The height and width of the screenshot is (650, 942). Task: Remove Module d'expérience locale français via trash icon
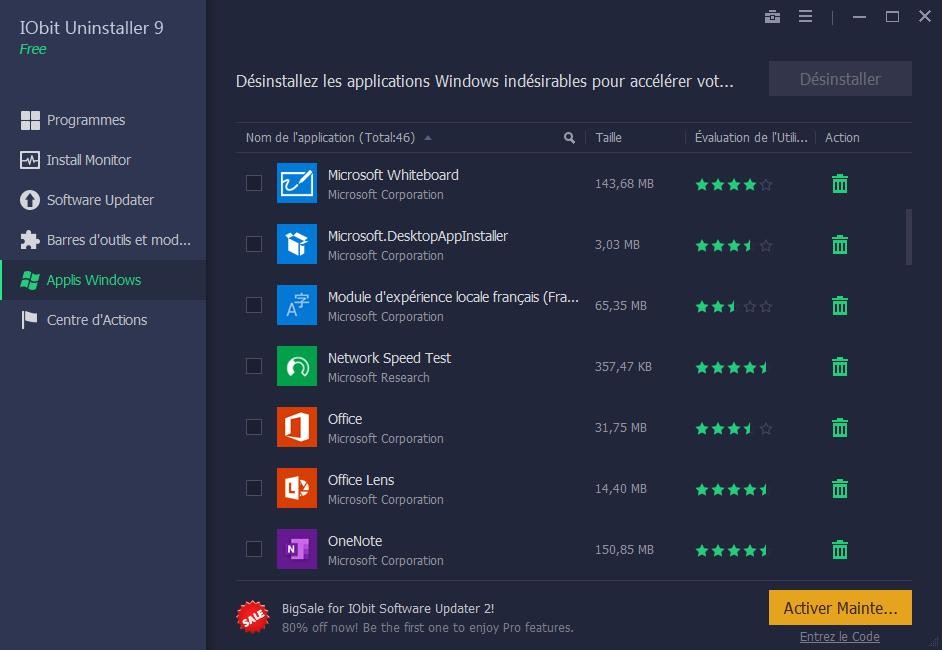coord(840,306)
